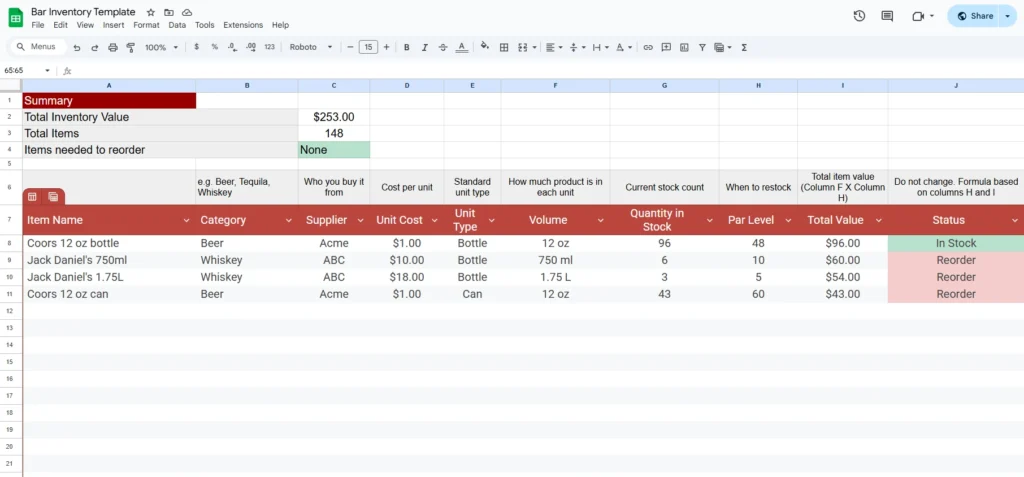
Task: Star the Bar Inventory Template document
Action: coord(151,12)
